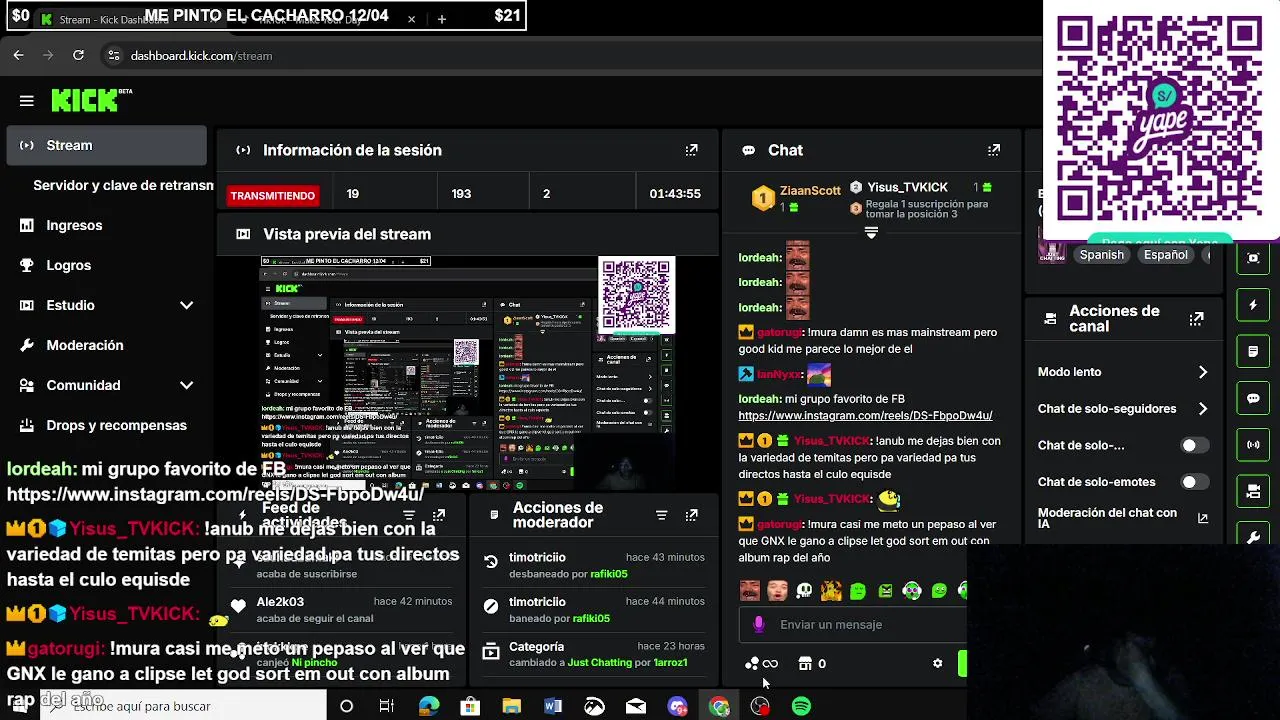Open a new browser tab

[441, 19]
